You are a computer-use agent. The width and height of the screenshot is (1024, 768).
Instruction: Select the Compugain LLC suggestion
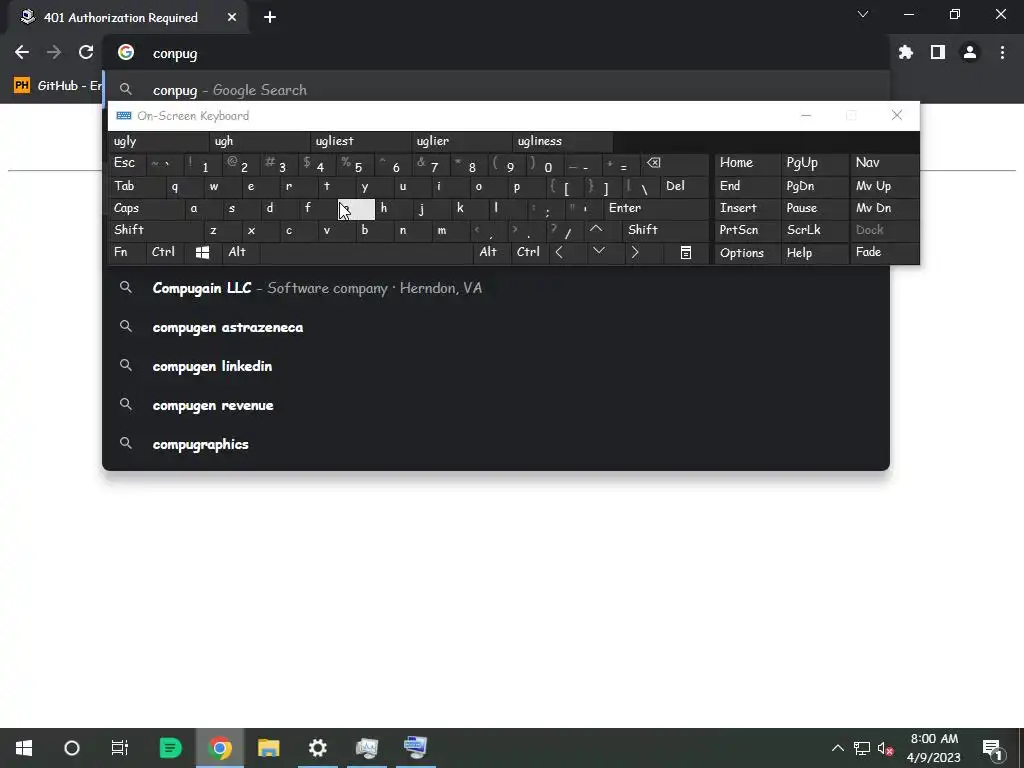click(496, 288)
